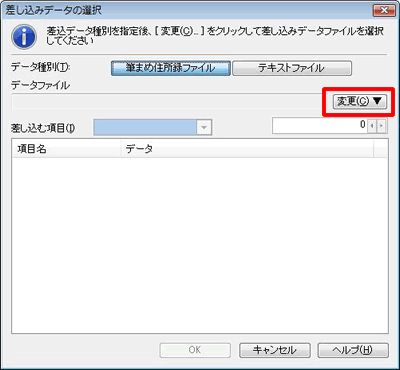The height and width of the screenshot is (370, 400).
Task: Click the データ column header
Action: pyautogui.click(x=247, y=149)
